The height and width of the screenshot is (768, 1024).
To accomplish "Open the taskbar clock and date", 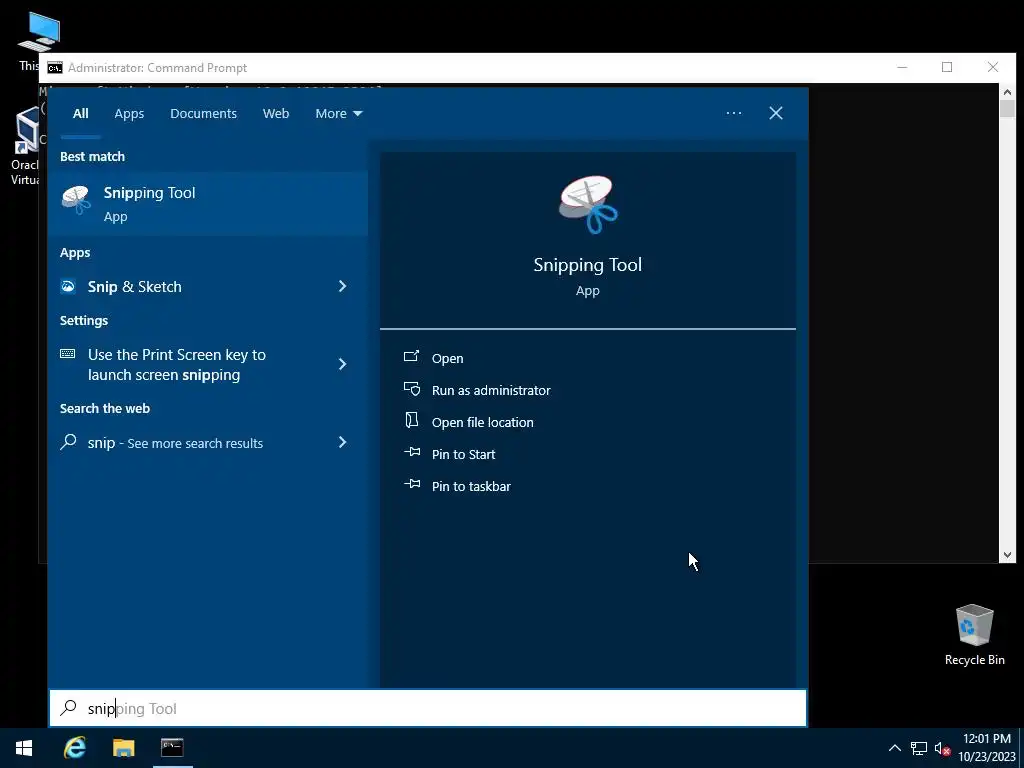I will tap(987, 748).
